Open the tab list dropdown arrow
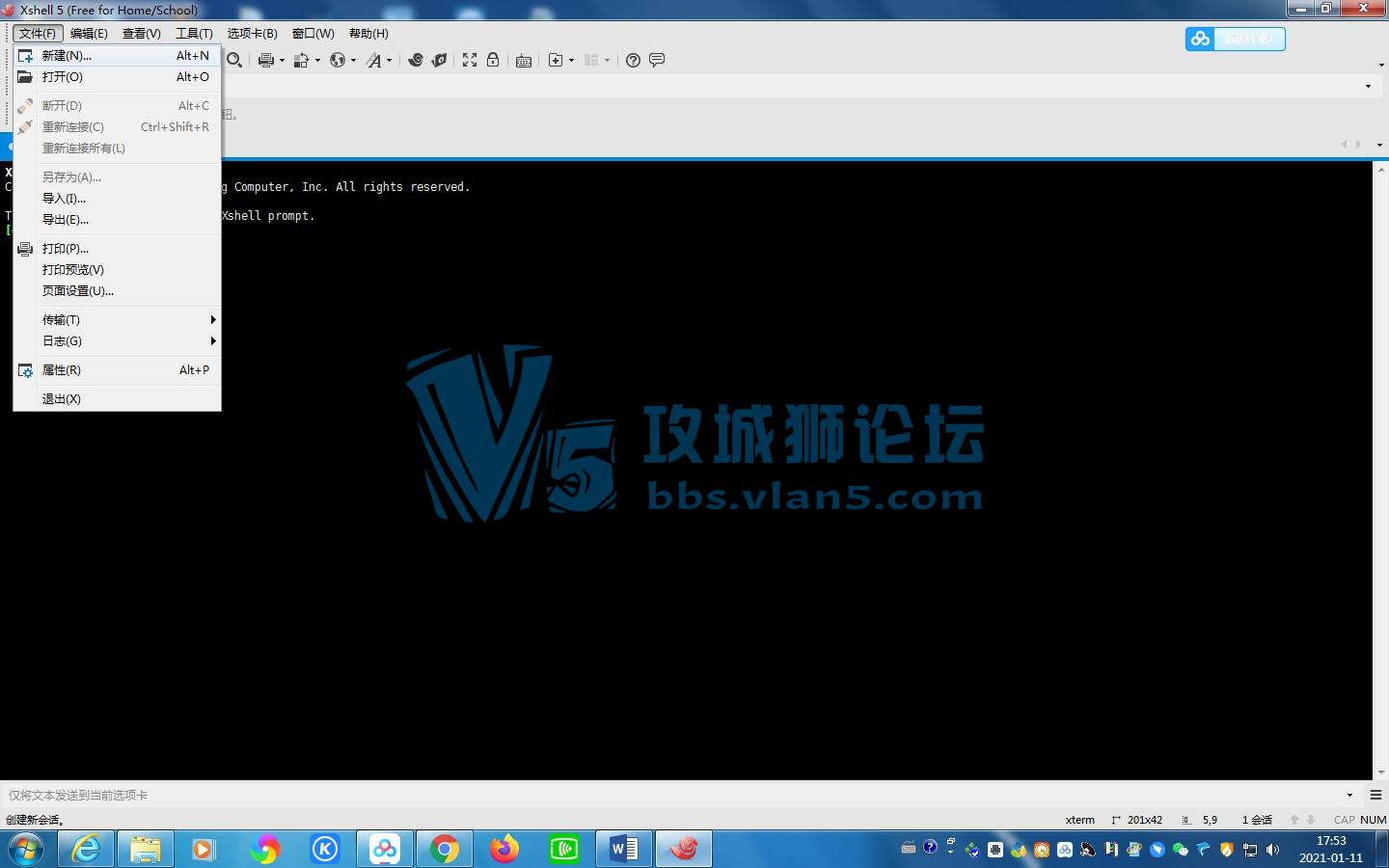The image size is (1389, 868). point(1379,145)
